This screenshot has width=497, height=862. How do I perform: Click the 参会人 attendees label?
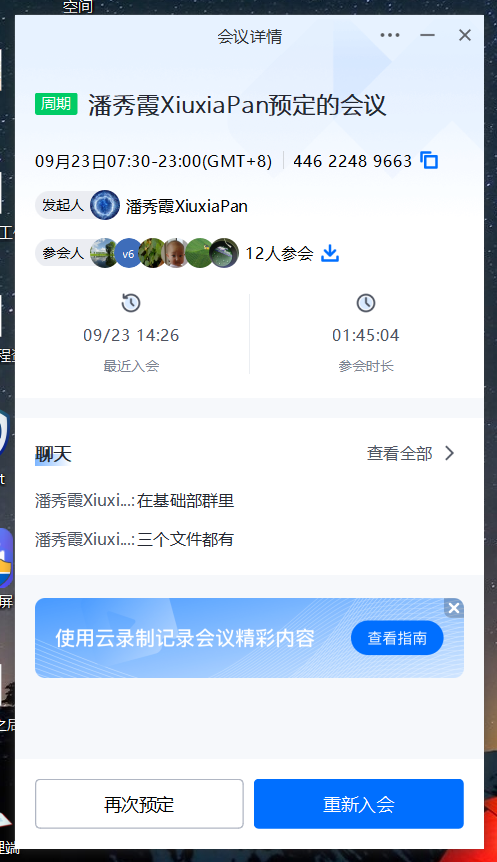(x=63, y=253)
